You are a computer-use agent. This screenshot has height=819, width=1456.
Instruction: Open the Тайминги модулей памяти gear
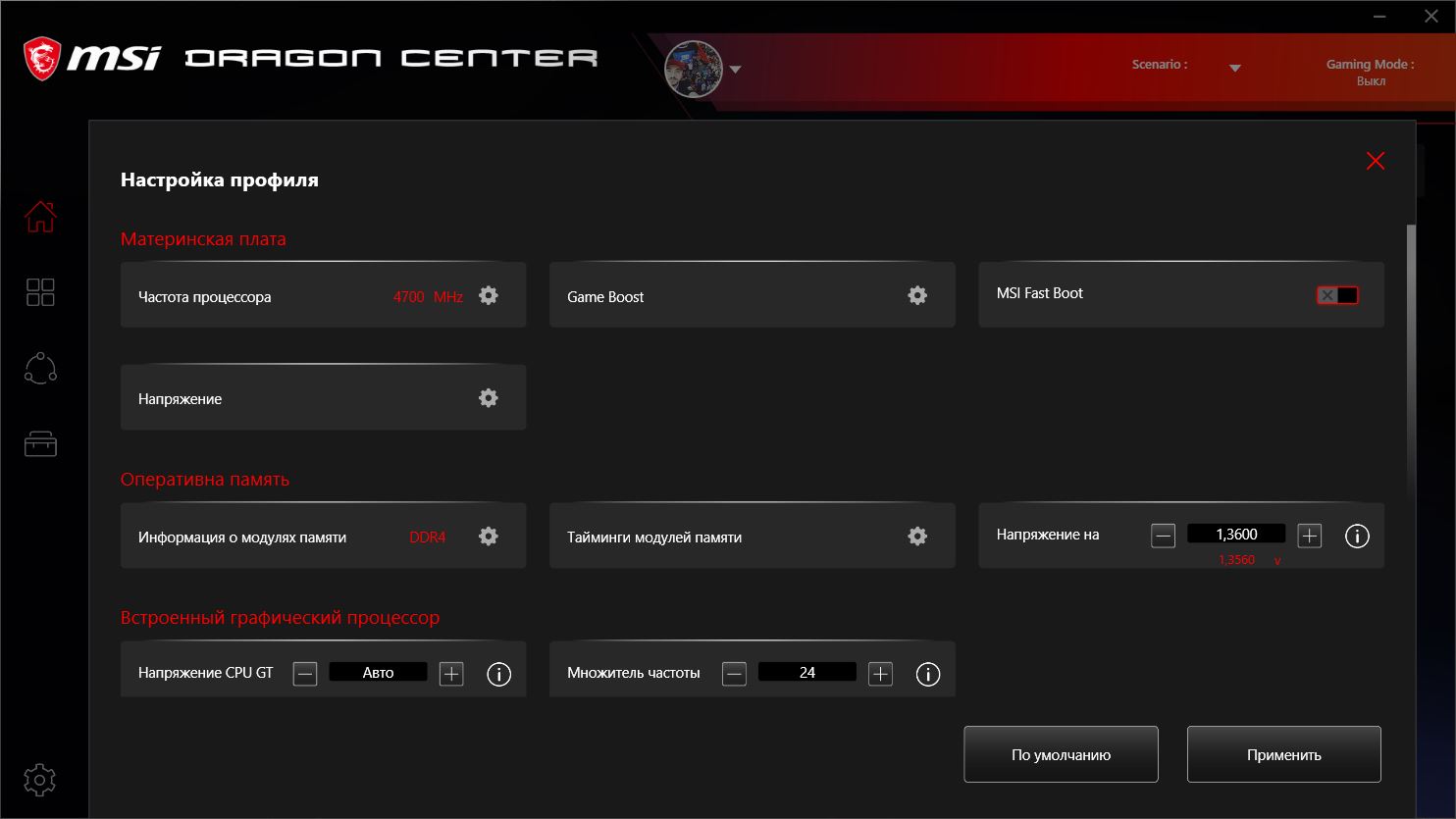click(917, 536)
